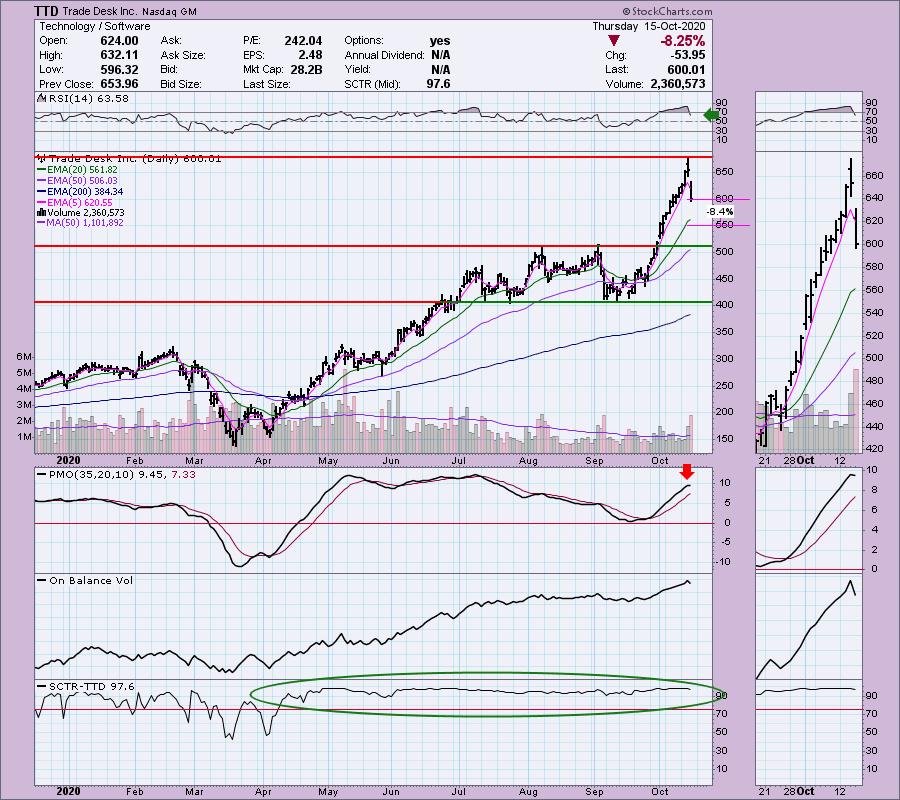Screen dimensions: 900x800
Task: Click the Prev Close value 653.96
Action: point(119,84)
